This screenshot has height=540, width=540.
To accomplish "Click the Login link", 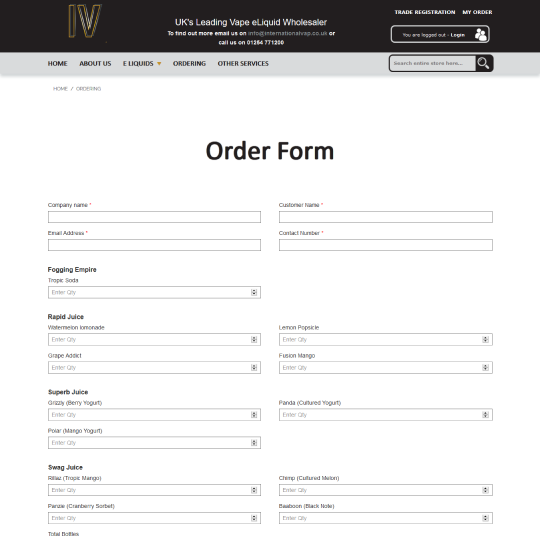I will click(x=457, y=35).
